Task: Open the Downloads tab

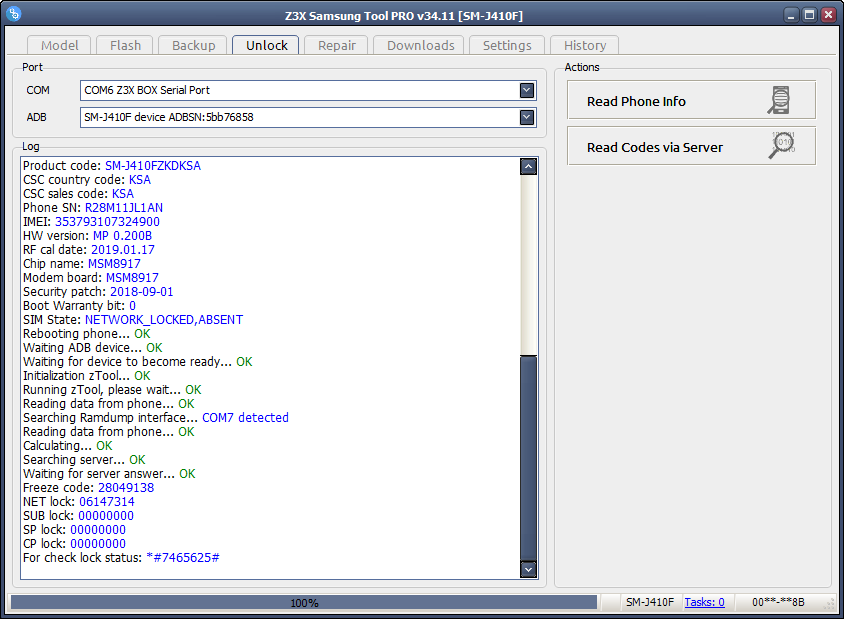Action: (x=420, y=45)
